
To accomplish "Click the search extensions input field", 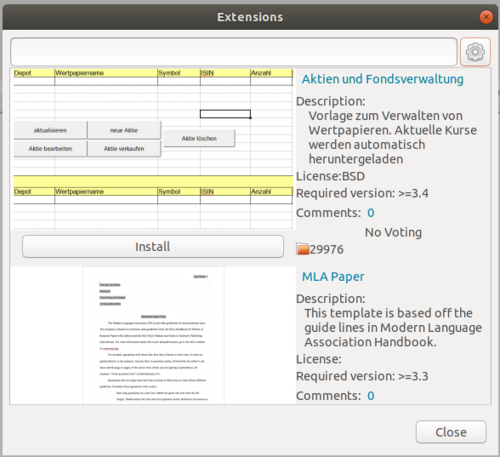I will (234, 52).
